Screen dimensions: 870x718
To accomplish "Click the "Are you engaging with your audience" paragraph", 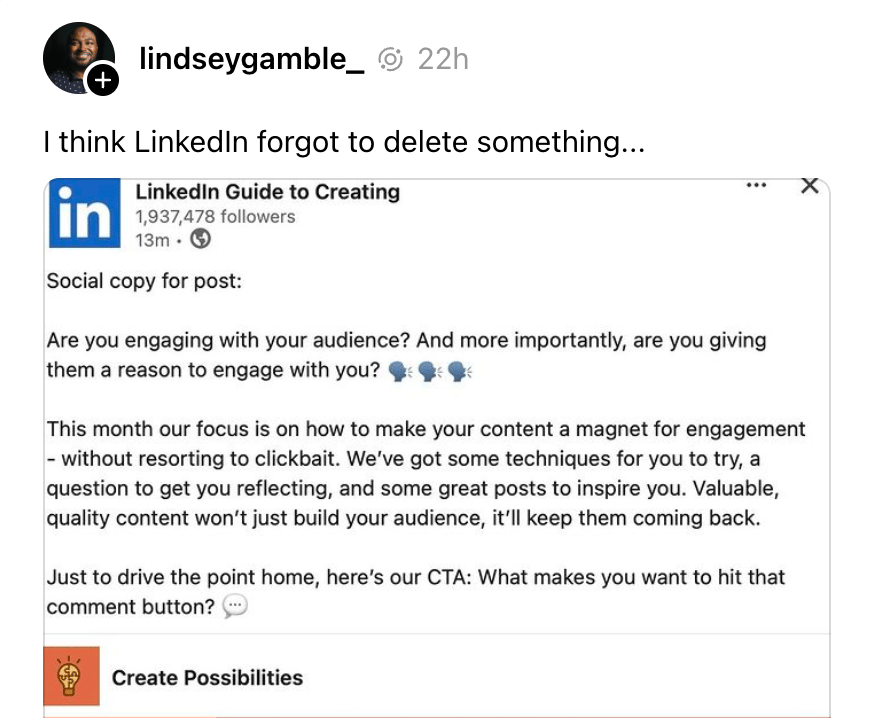I will (x=406, y=354).
